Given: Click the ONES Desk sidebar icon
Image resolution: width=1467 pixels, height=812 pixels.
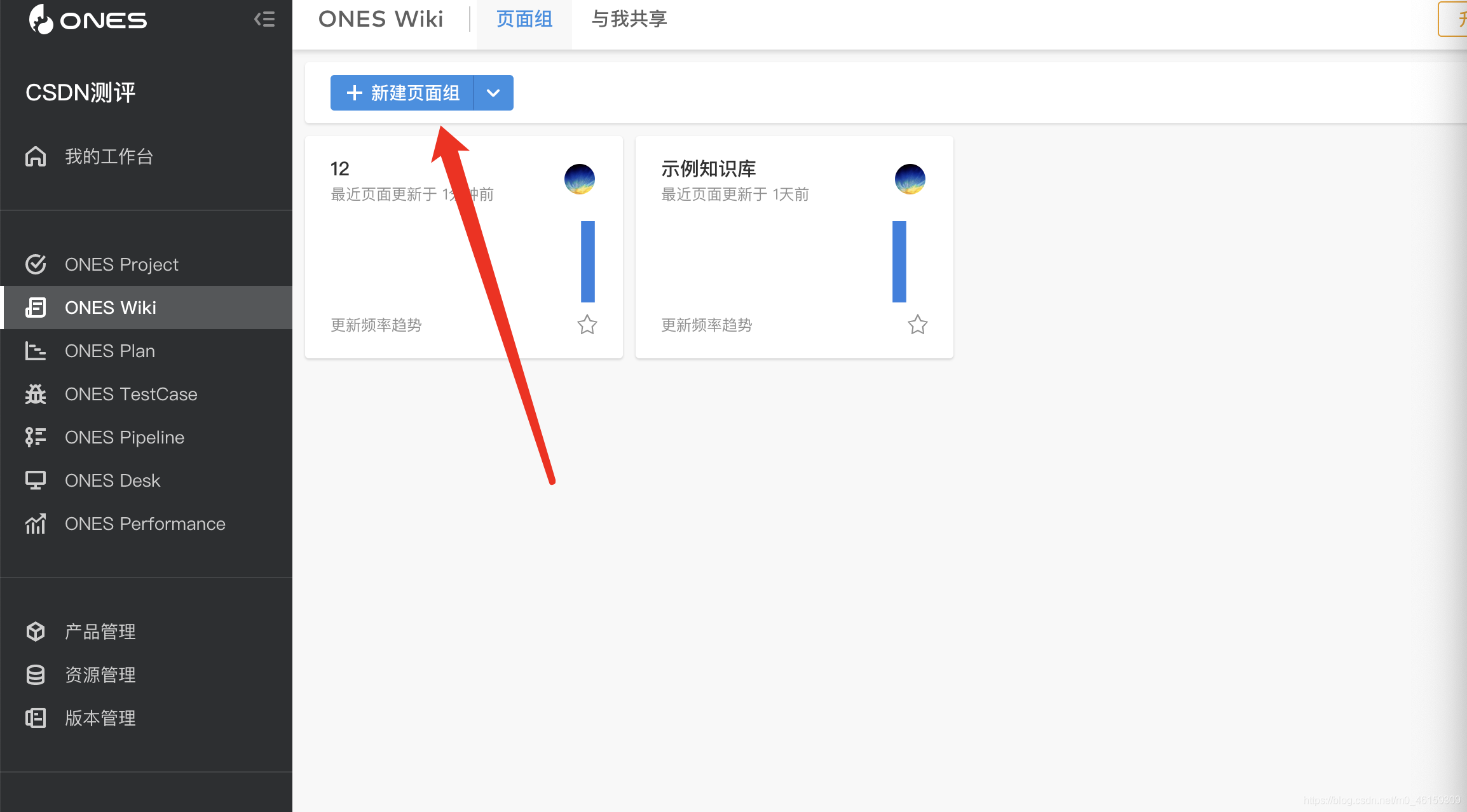Looking at the screenshot, I should (x=36, y=480).
